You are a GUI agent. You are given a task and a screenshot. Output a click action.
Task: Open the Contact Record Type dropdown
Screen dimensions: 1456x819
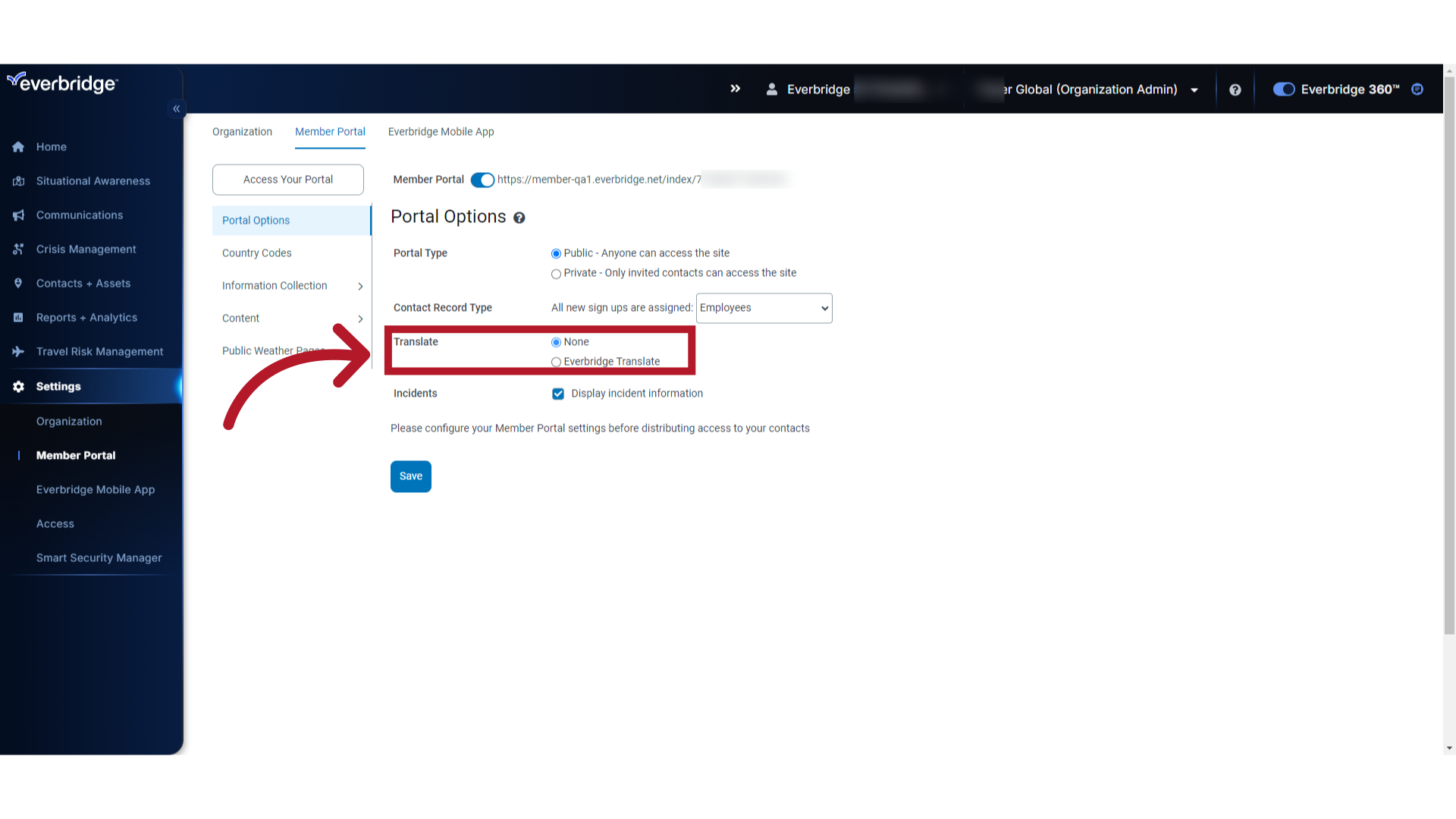[x=763, y=307]
